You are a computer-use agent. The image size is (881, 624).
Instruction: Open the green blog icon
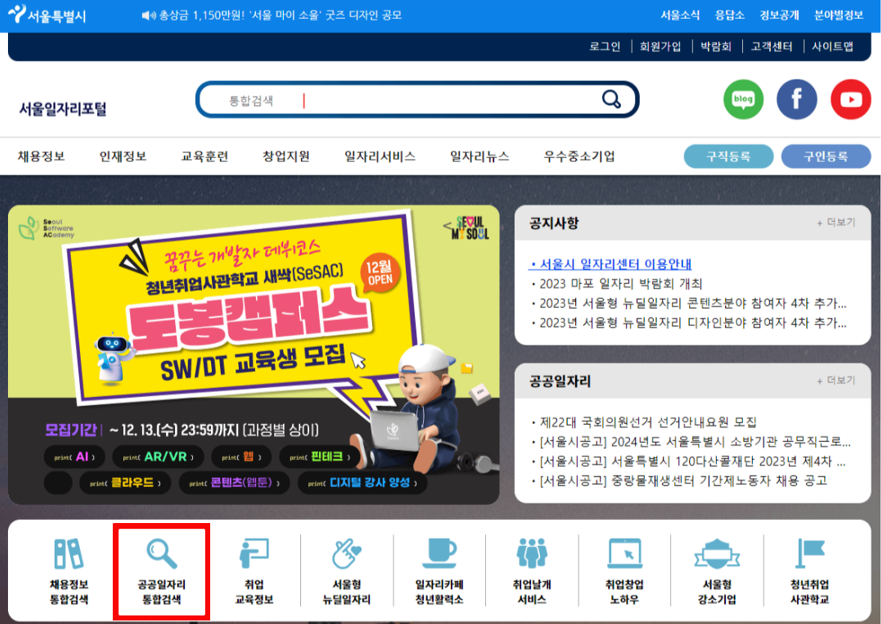click(743, 99)
